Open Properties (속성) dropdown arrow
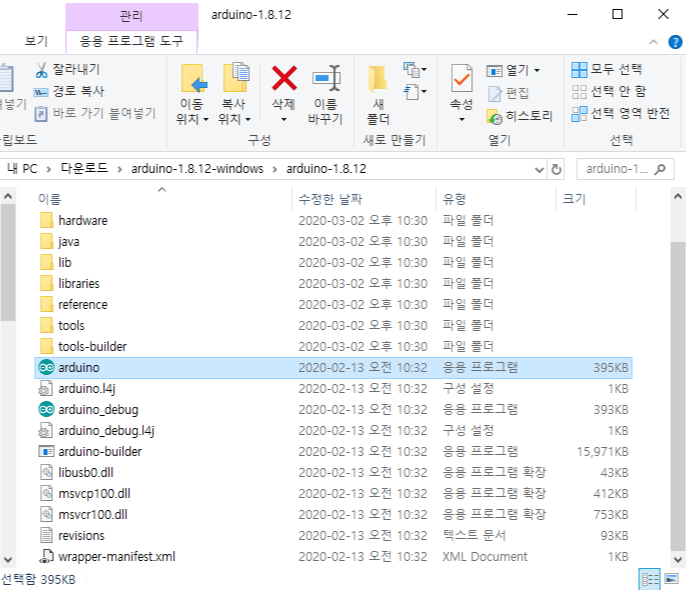This screenshot has width=686, height=590. point(462,119)
